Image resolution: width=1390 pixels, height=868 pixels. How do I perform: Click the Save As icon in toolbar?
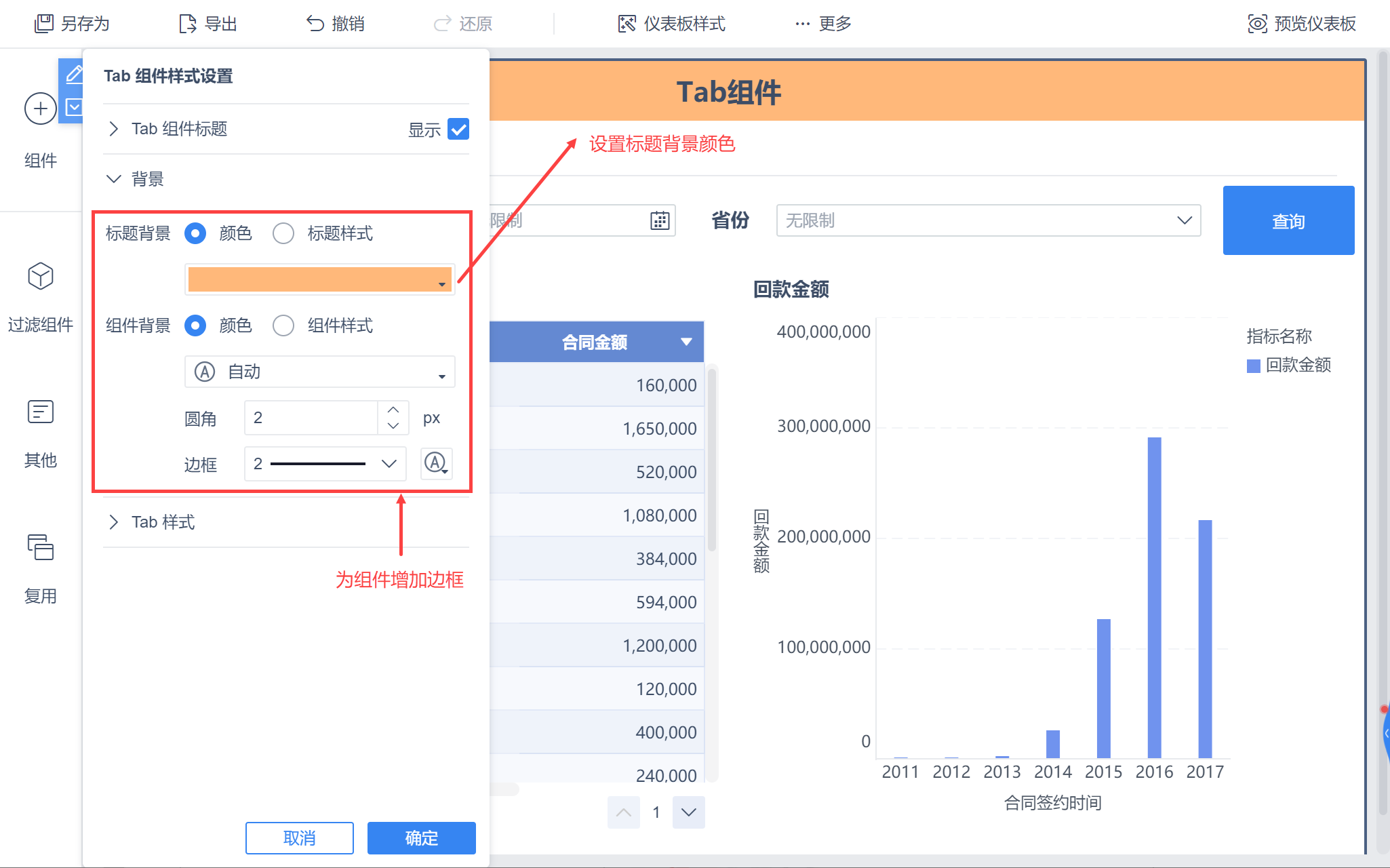tap(44, 24)
